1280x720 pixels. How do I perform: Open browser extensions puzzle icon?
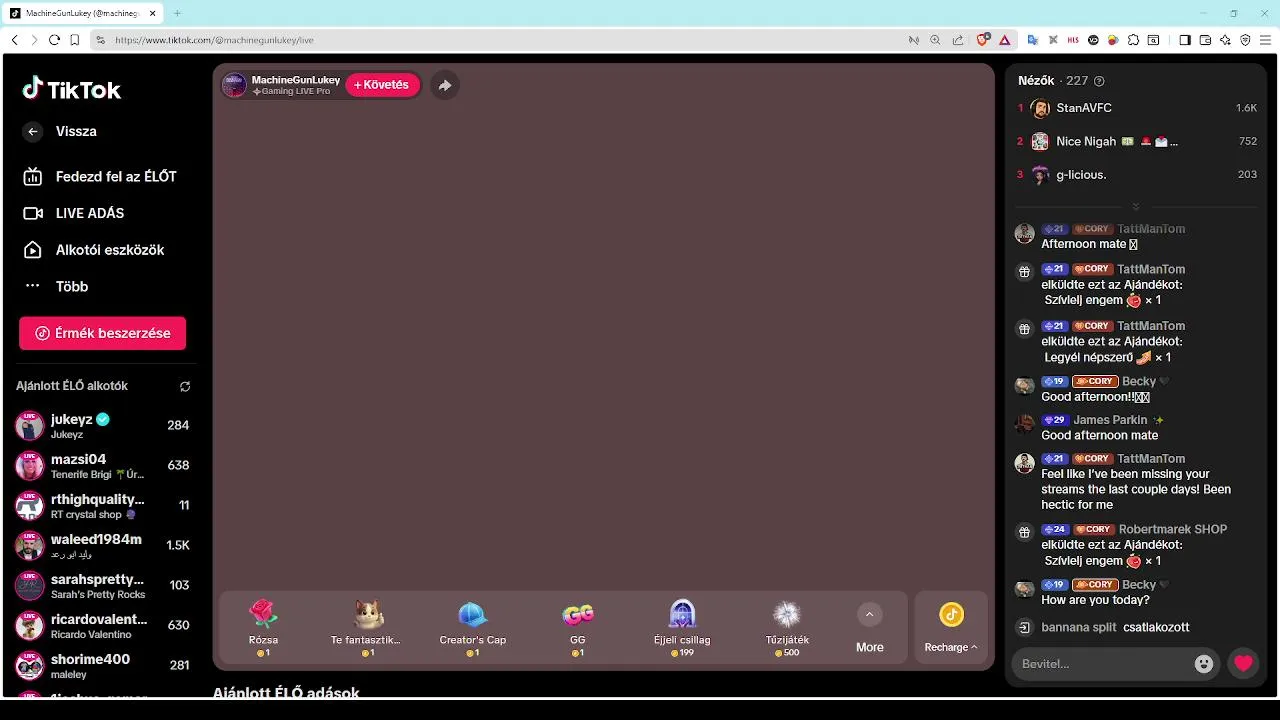click(1133, 40)
